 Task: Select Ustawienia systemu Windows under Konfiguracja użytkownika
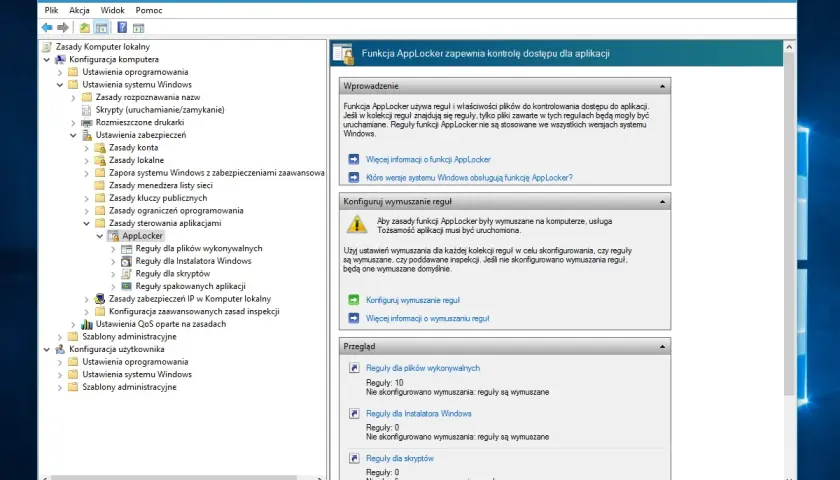tap(137, 374)
